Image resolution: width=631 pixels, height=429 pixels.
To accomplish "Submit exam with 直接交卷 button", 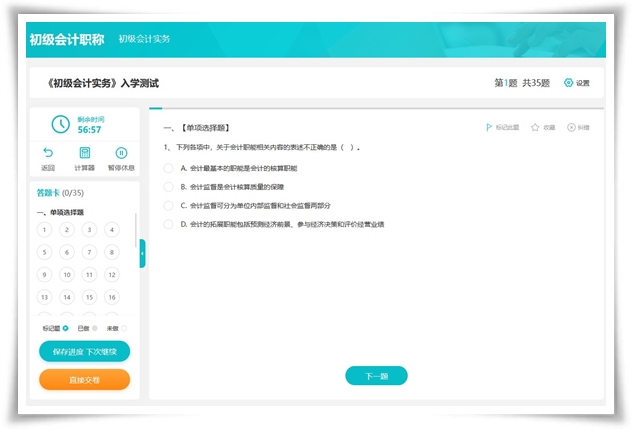I will tap(84, 380).
